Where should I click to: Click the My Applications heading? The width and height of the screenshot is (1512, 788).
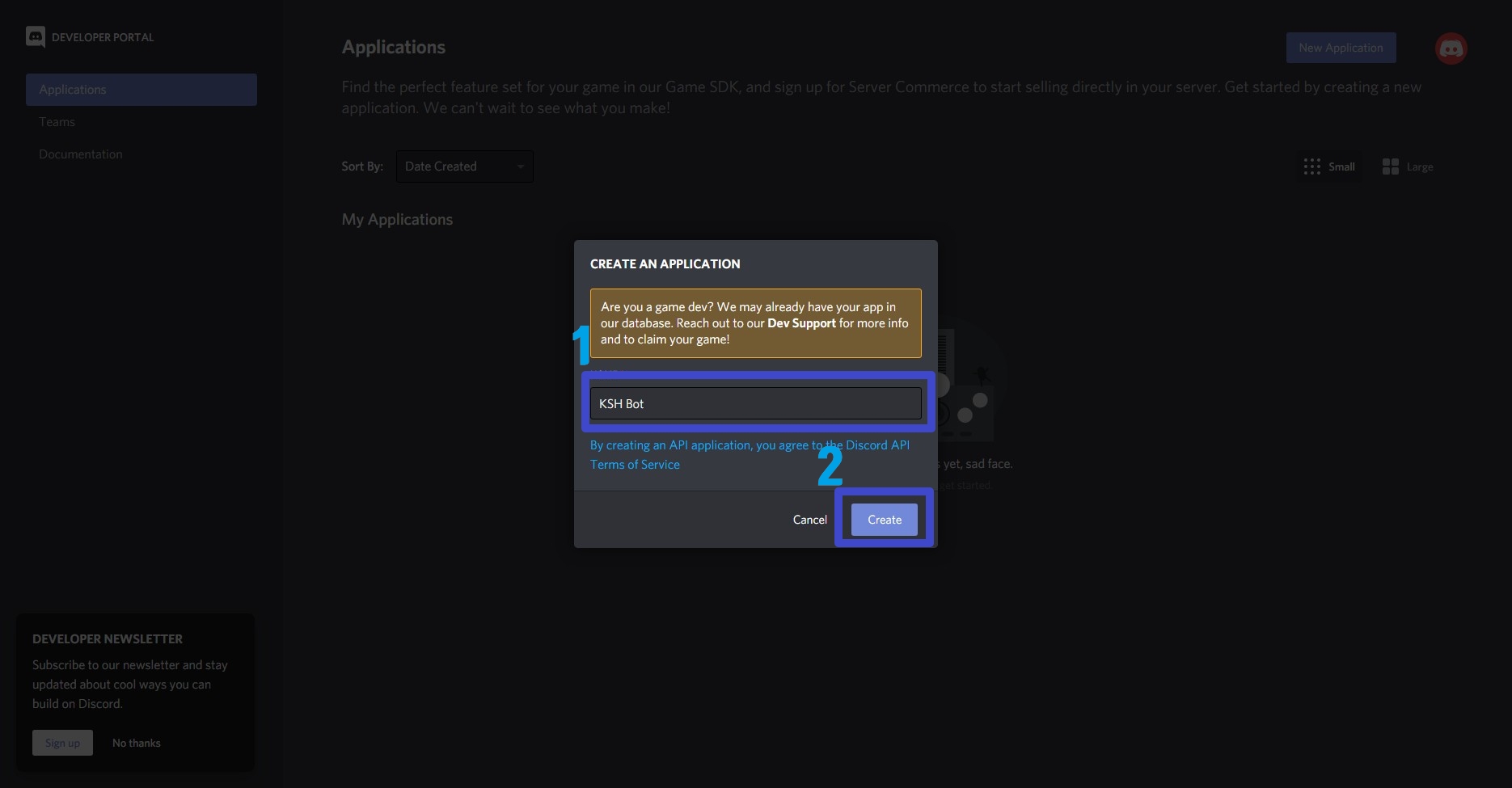[x=397, y=220]
